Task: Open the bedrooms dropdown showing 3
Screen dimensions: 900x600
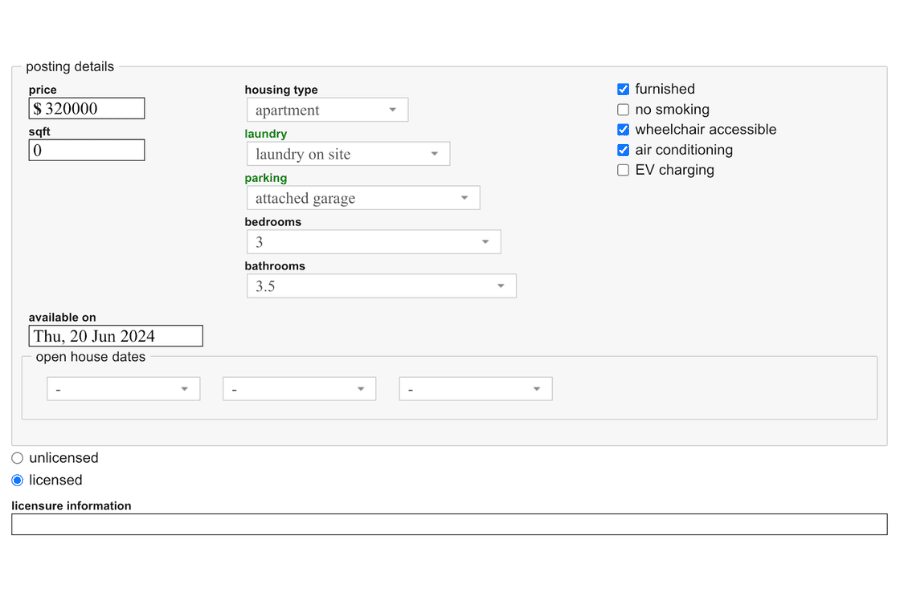Action: coord(374,242)
